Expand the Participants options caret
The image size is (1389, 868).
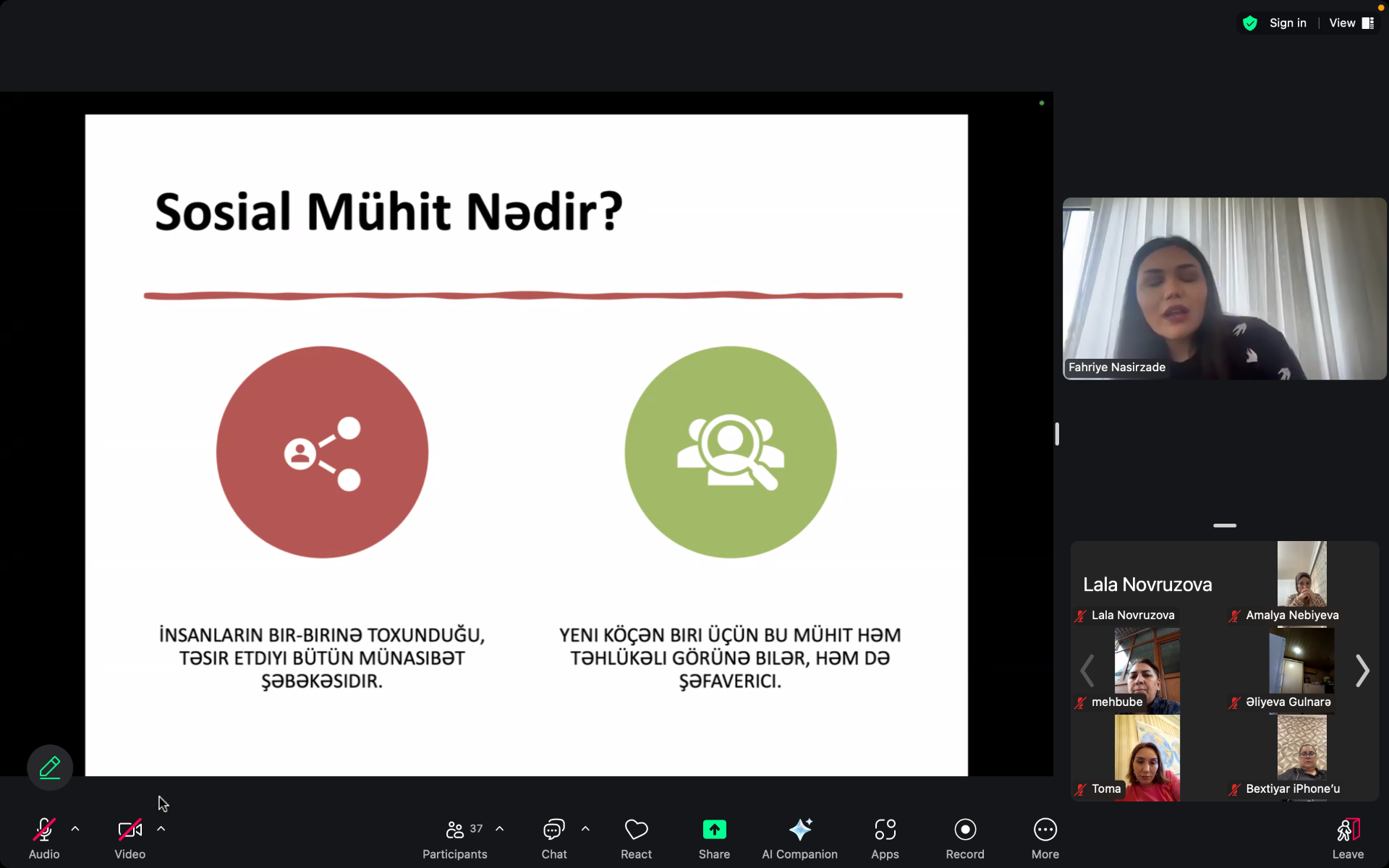(x=500, y=829)
